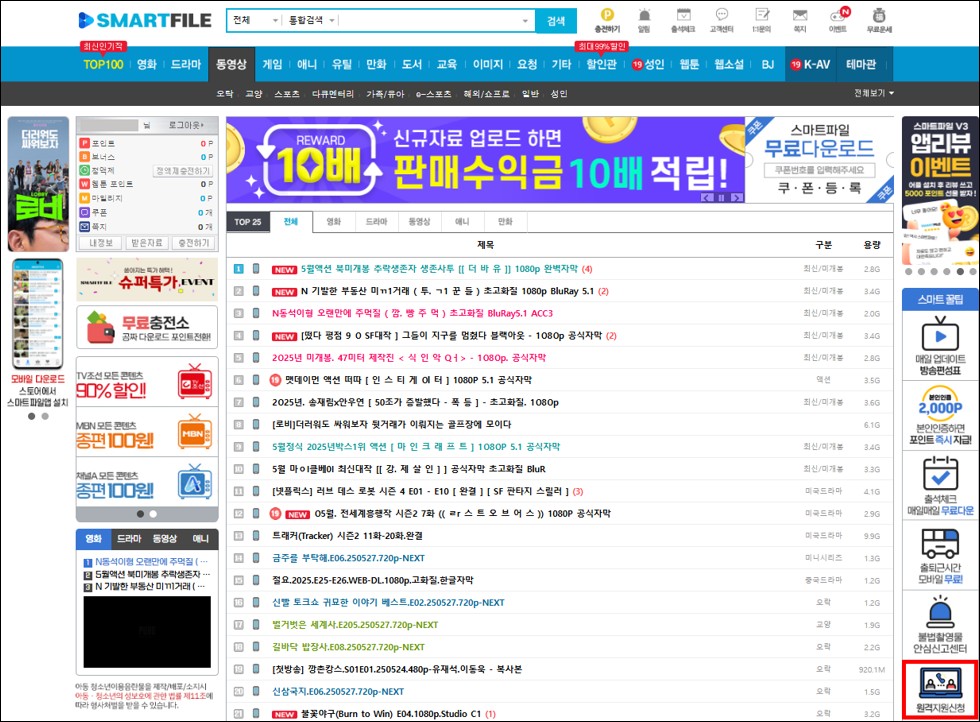This screenshot has height=722, width=980.
Task: Open 무료충전소 banner
Action: point(148,327)
